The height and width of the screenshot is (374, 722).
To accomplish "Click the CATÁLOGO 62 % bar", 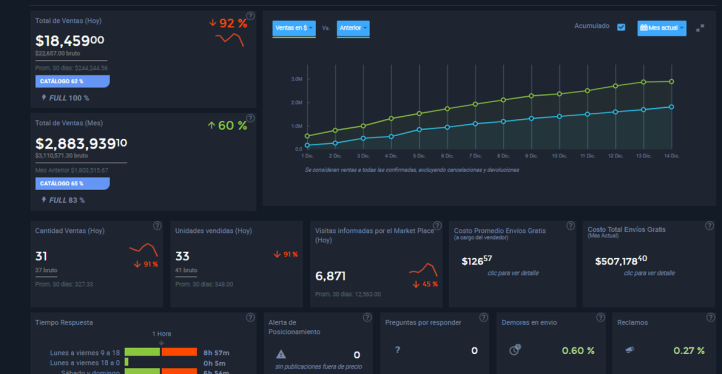I will coord(72,82).
